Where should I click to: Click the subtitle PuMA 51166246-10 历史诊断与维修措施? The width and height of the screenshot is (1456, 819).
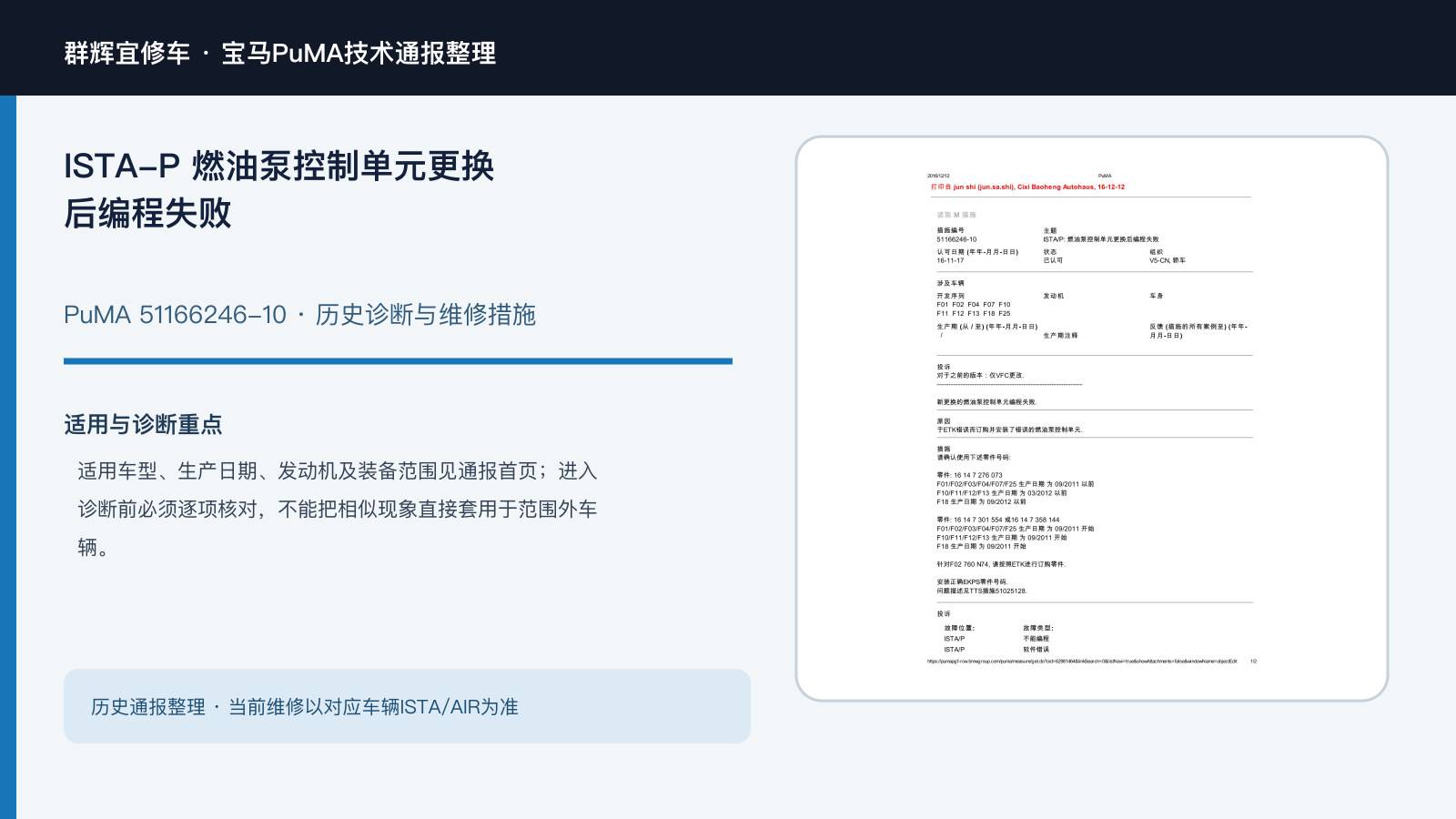pyautogui.click(x=299, y=315)
